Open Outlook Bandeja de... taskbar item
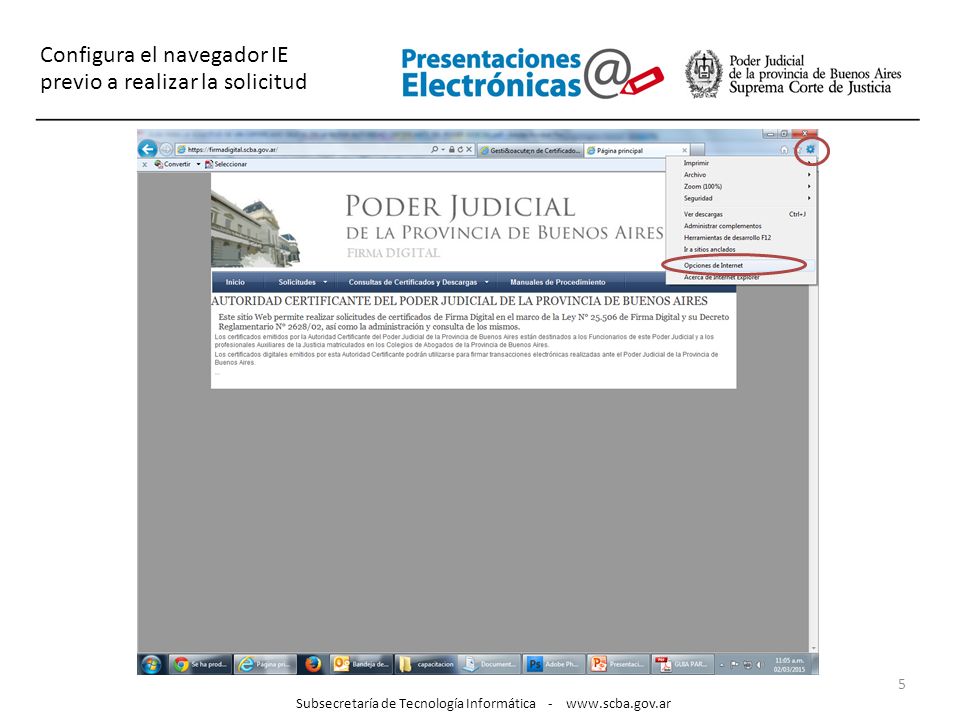Viewport: 960px width, 720px height. click(361, 664)
